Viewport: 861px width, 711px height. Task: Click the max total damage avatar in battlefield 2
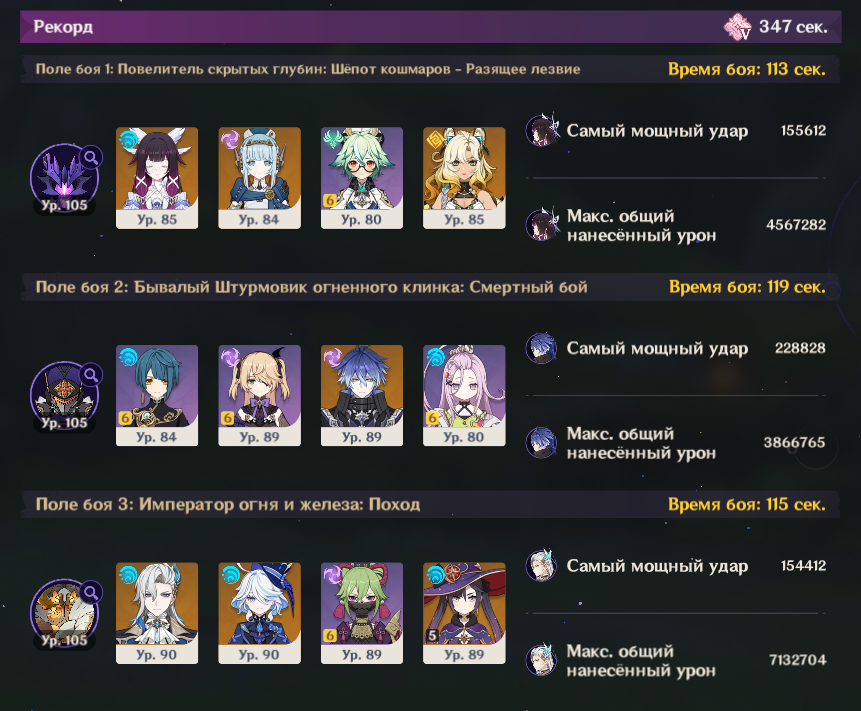(x=542, y=443)
